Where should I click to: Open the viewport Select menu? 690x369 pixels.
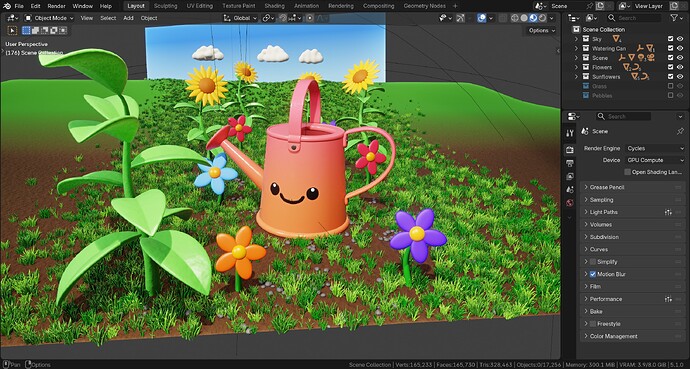(108, 18)
